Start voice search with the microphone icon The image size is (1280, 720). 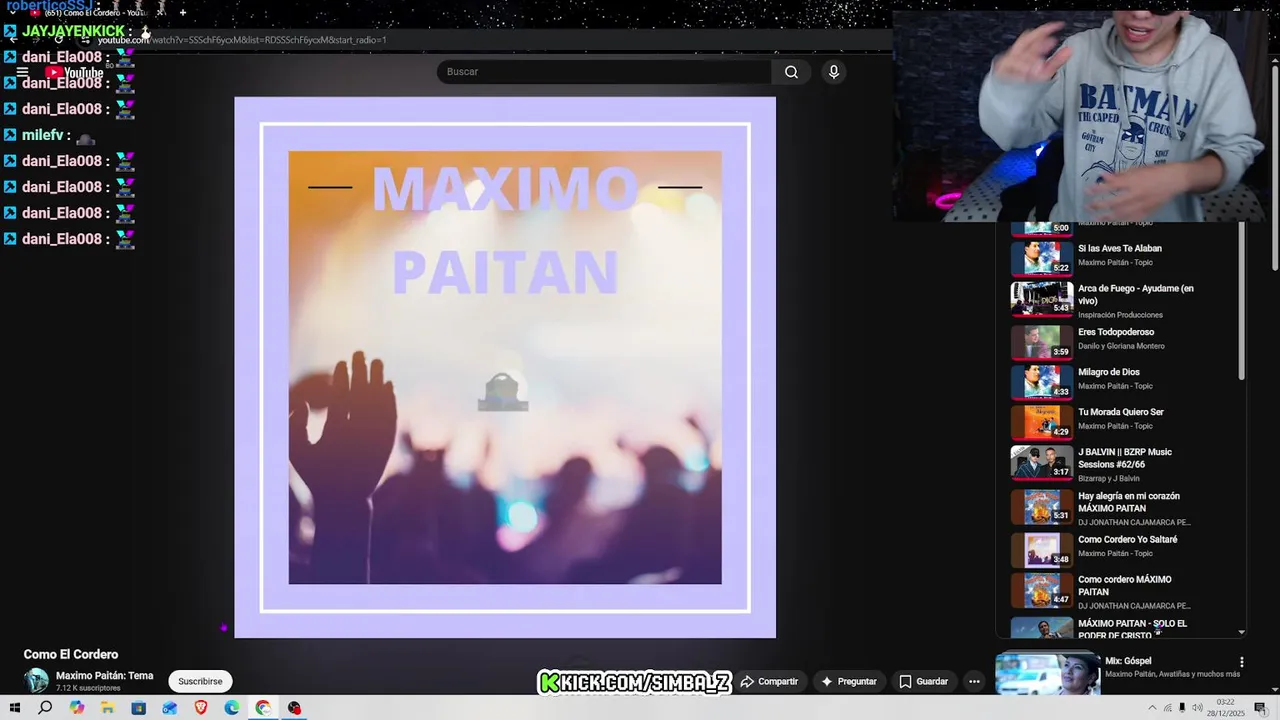(834, 72)
